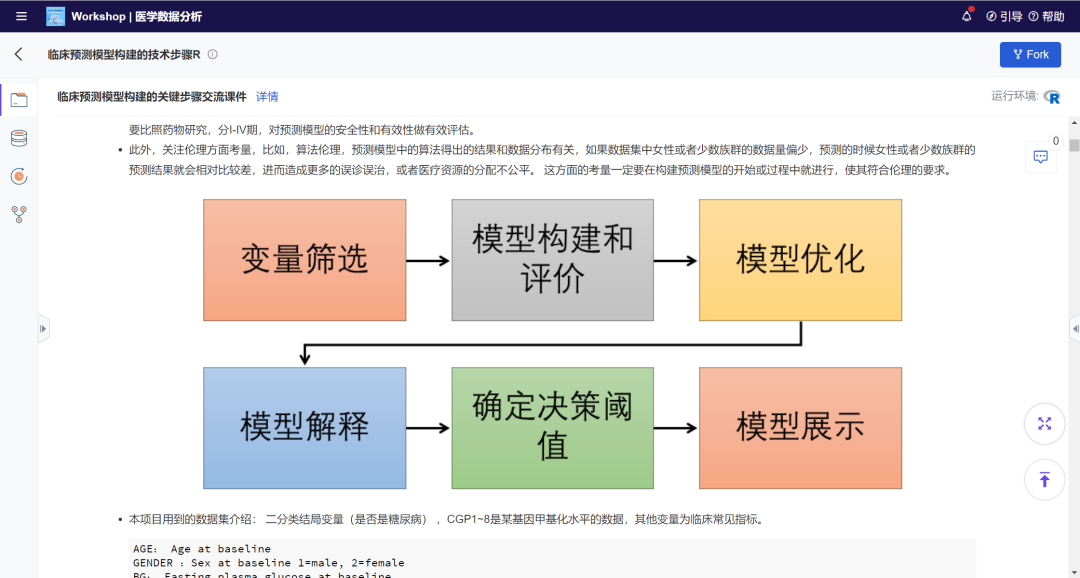Image resolution: width=1080 pixels, height=578 pixels.
Task: Click code line GENDER : Sex at baseline
Action: click(x=269, y=563)
